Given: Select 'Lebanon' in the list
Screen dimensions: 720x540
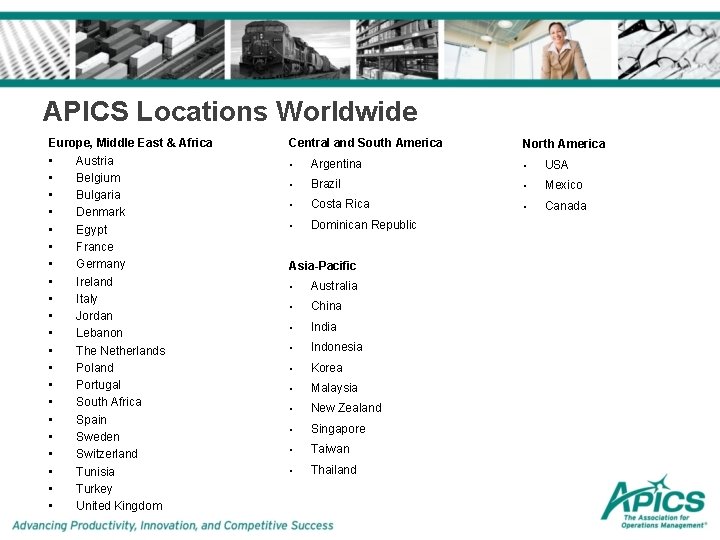Looking at the screenshot, I should point(99,333).
